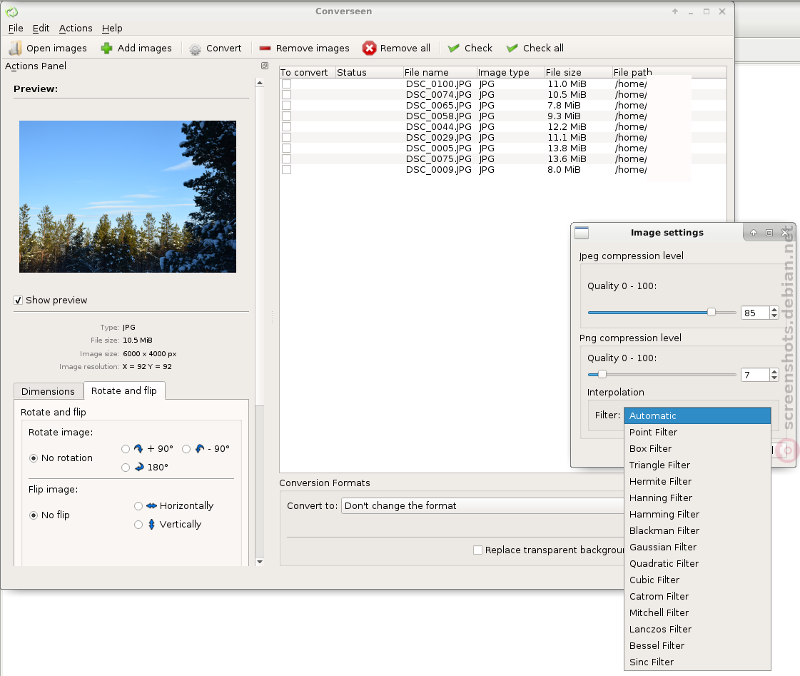Viewport: 800px width, 676px height.
Task: Choose Point Filter from the list
Action: (x=697, y=432)
